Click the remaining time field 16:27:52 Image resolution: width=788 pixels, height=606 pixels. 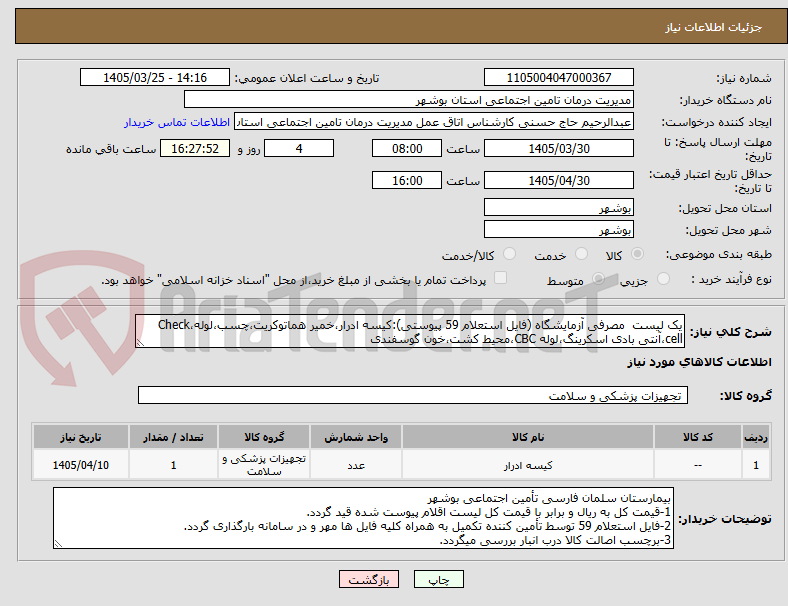tap(195, 148)
